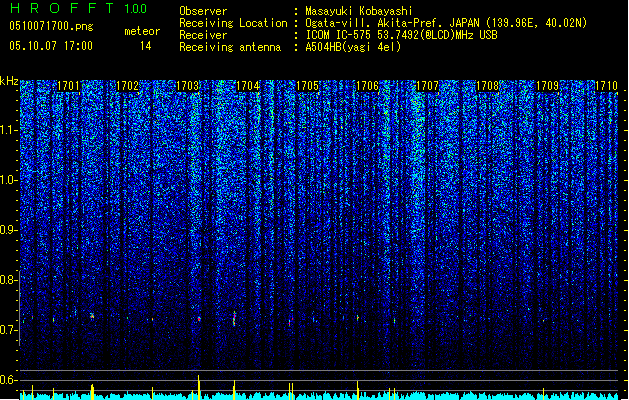629x400 pixels.
Task: Click the 1702 time marker
Action: coord(128,86)
